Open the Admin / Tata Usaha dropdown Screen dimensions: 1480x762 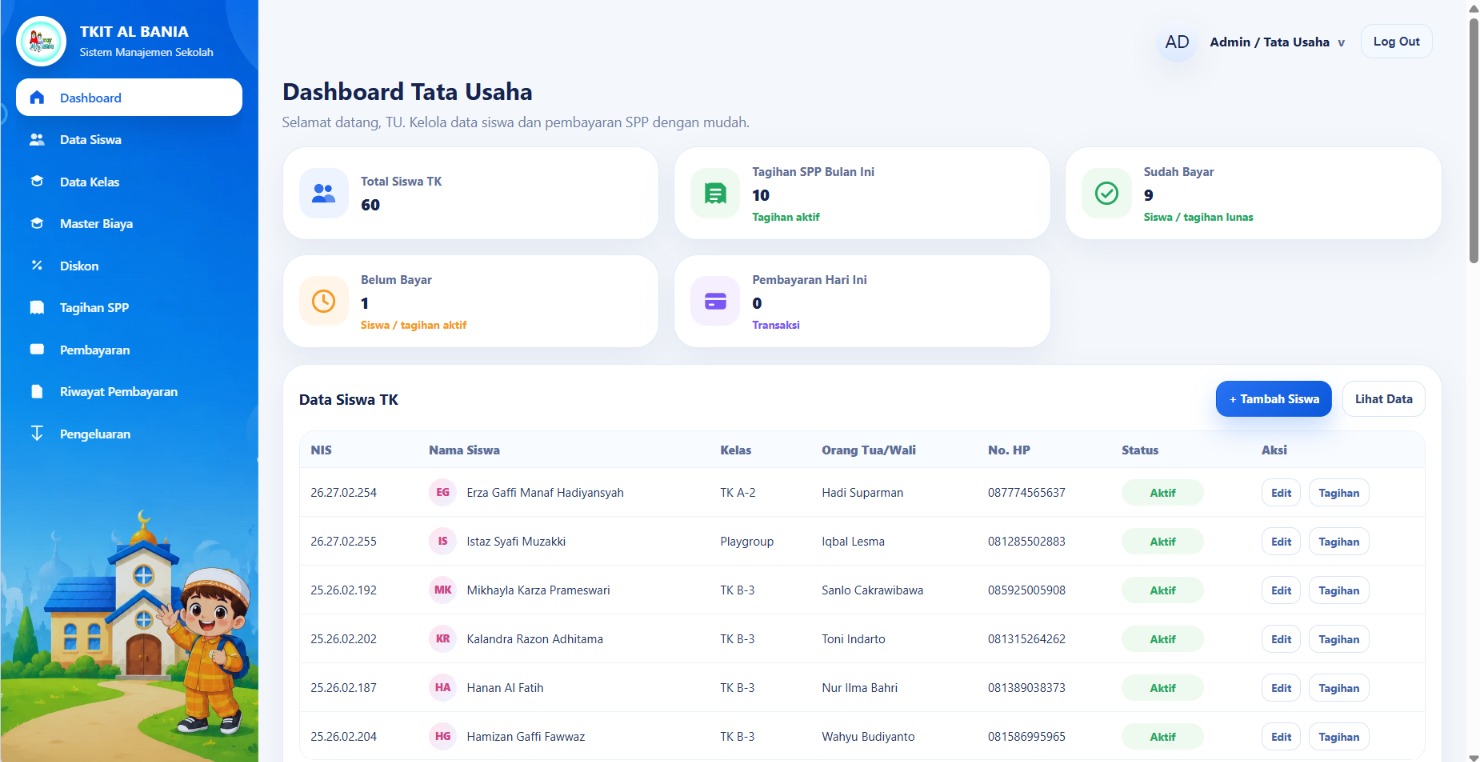click(1277, 42)
